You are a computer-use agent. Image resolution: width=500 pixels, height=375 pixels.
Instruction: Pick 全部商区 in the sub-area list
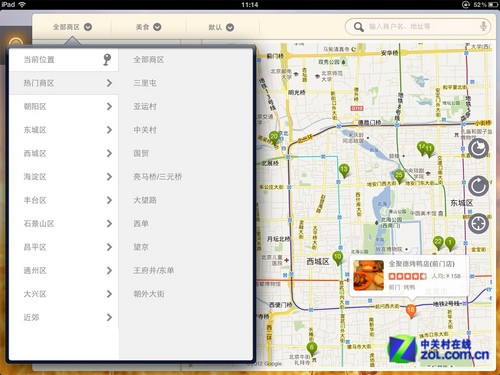pos(149,60)
